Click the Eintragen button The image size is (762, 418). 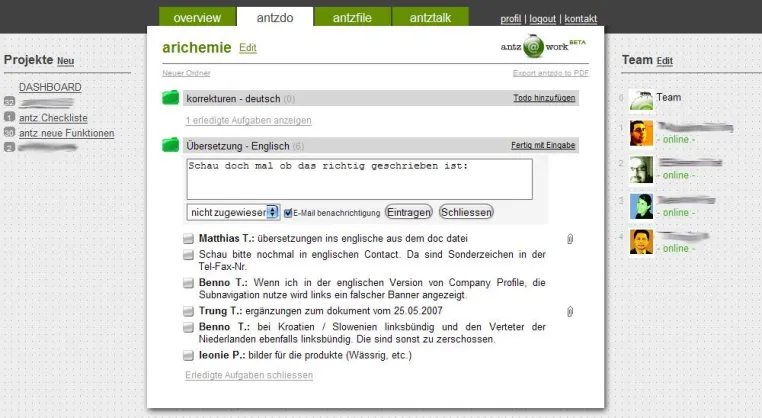coord(409,212)
